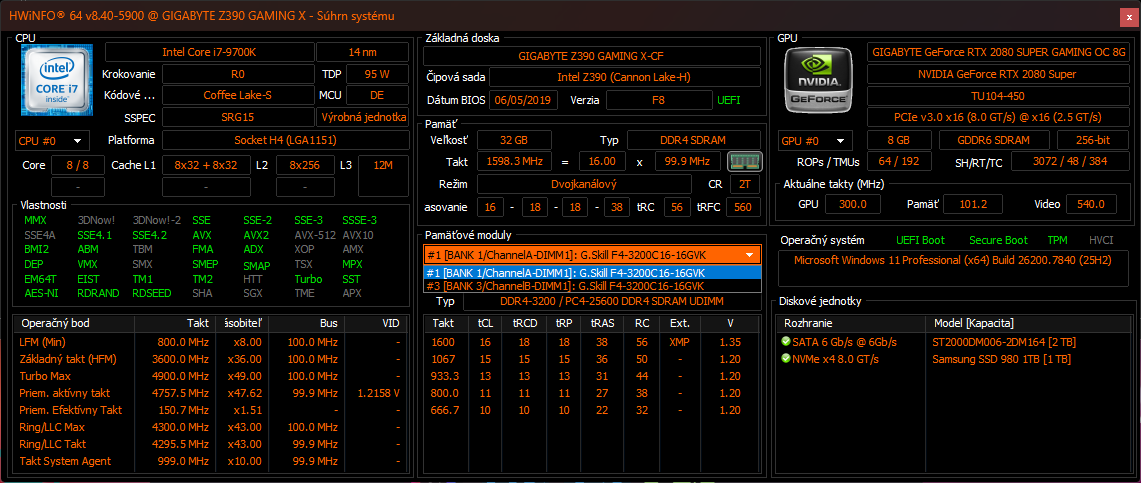1141x483 pixels.
Task: Click the 2T command rate field
Action: pyautogui.click(x=745, y=184)
